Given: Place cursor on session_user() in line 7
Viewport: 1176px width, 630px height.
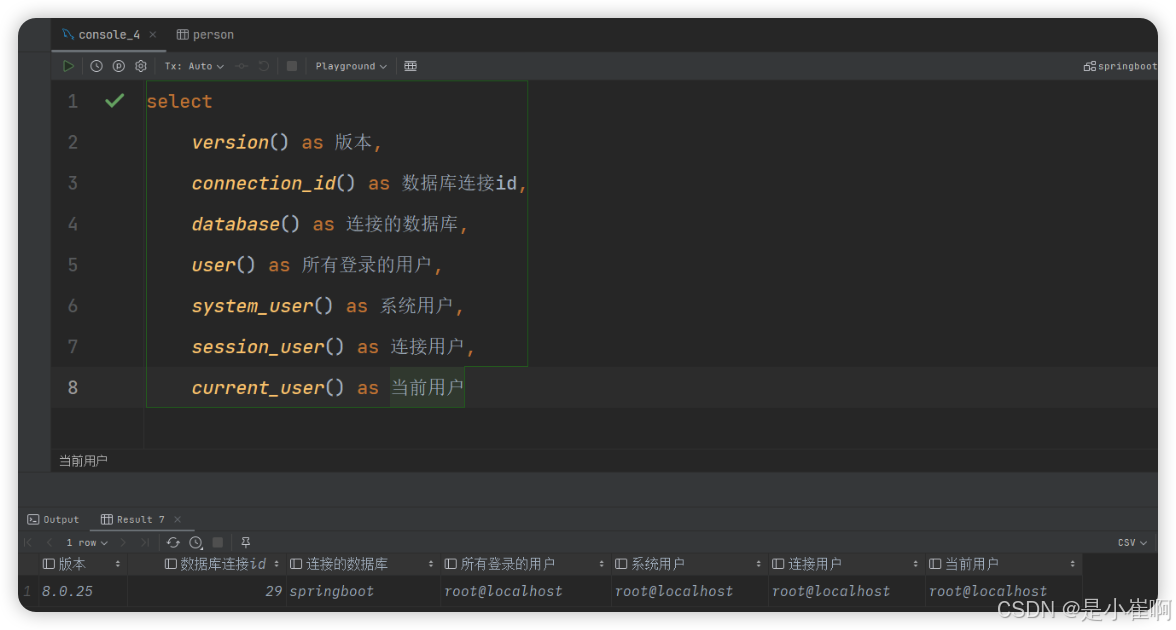Looking at the screenshot, I should [x=268, y=346].
